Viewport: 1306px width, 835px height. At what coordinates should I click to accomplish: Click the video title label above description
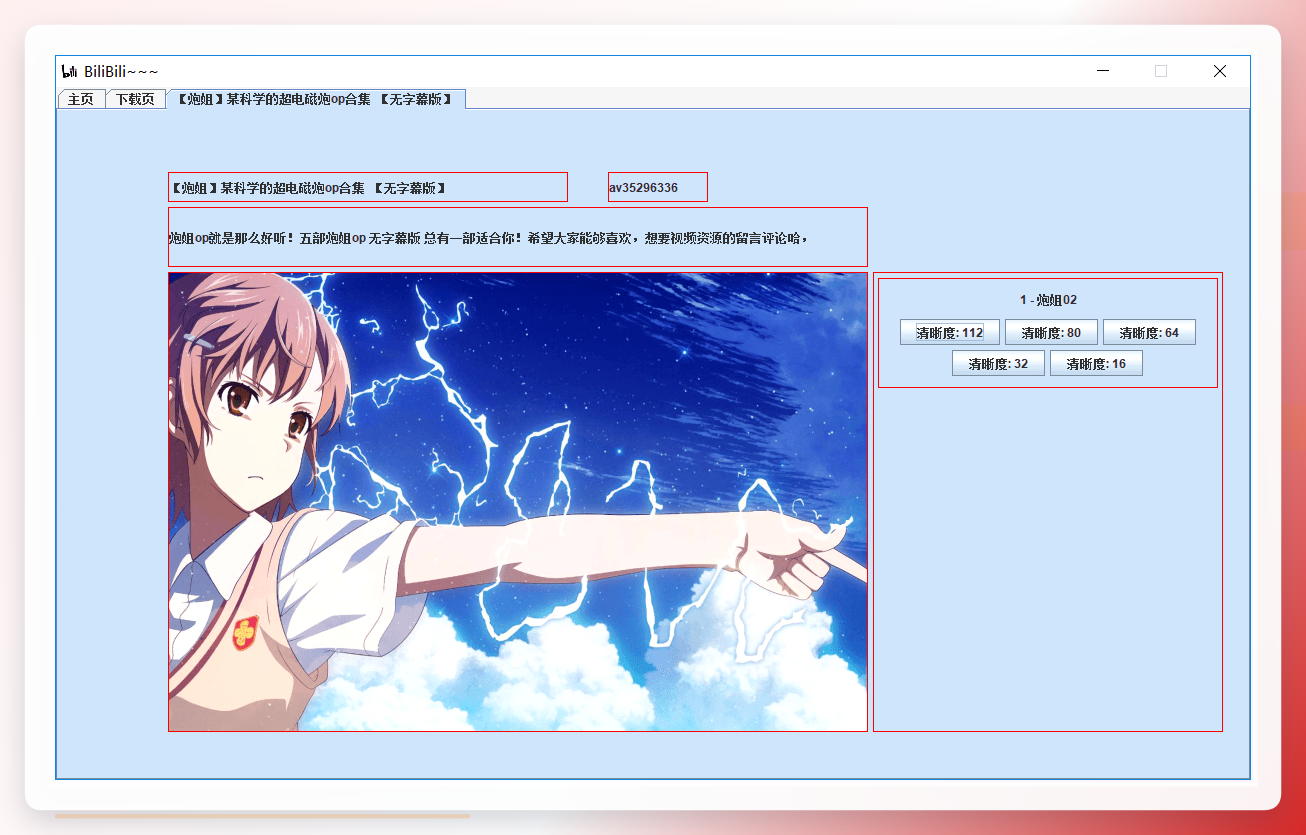[368, 187]
